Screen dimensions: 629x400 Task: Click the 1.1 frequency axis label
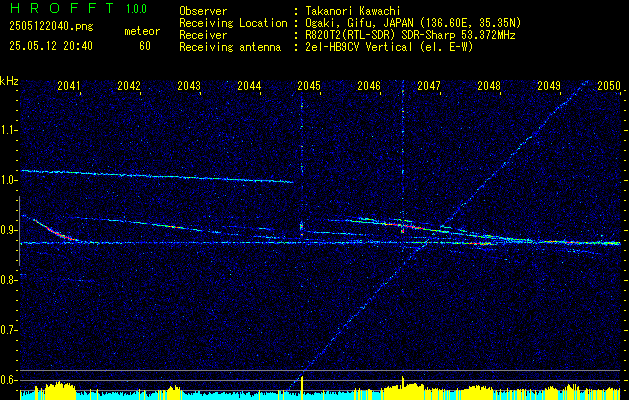(x=8, y=130)
